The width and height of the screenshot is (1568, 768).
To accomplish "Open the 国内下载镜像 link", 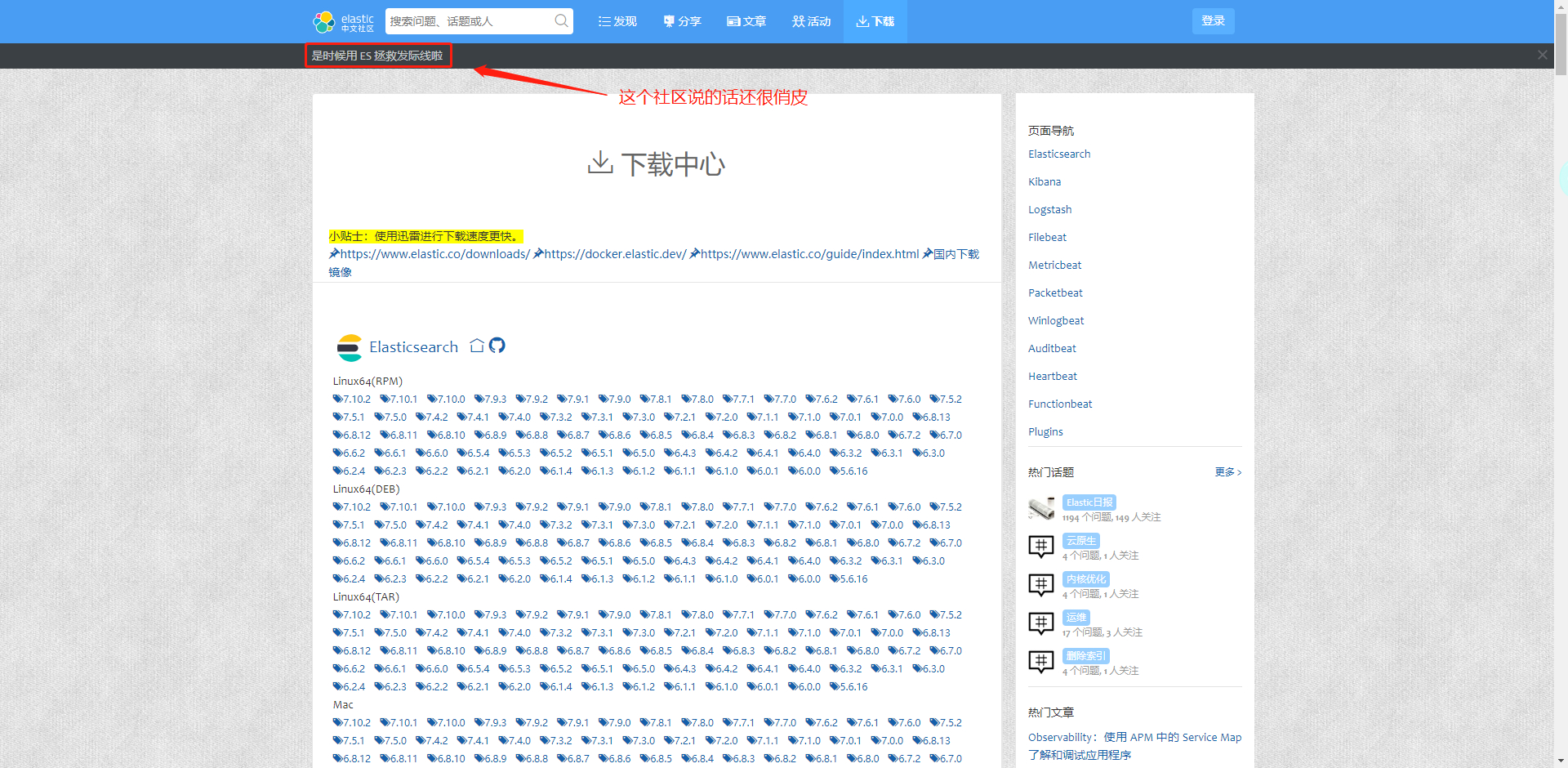I will [x=951, y=254].
